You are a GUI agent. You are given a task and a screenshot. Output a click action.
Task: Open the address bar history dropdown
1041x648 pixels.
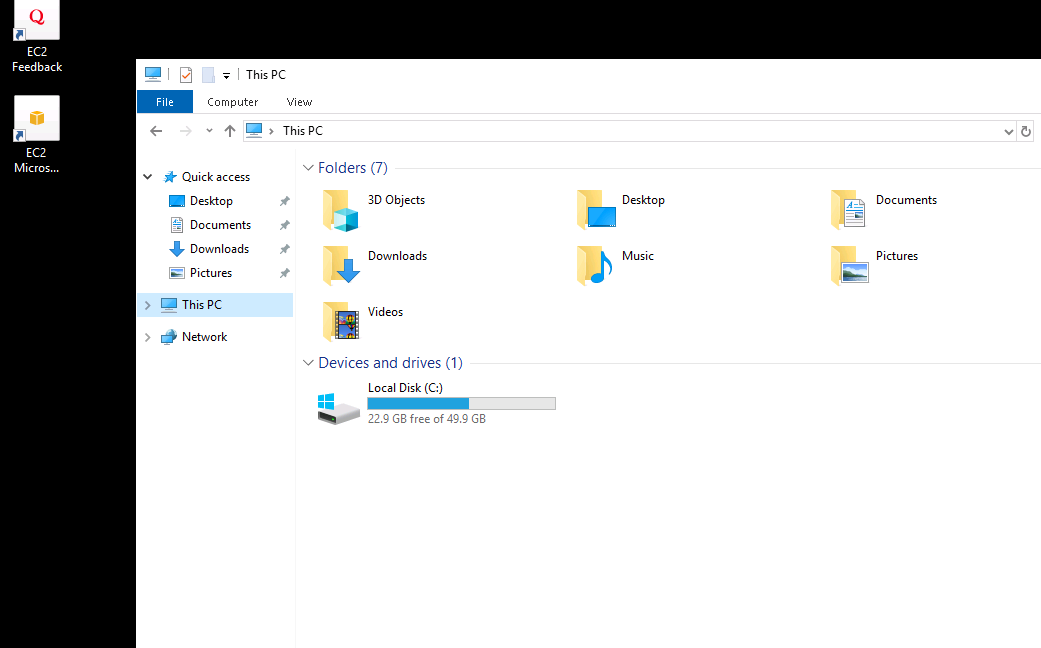(x=1008, y=131)
